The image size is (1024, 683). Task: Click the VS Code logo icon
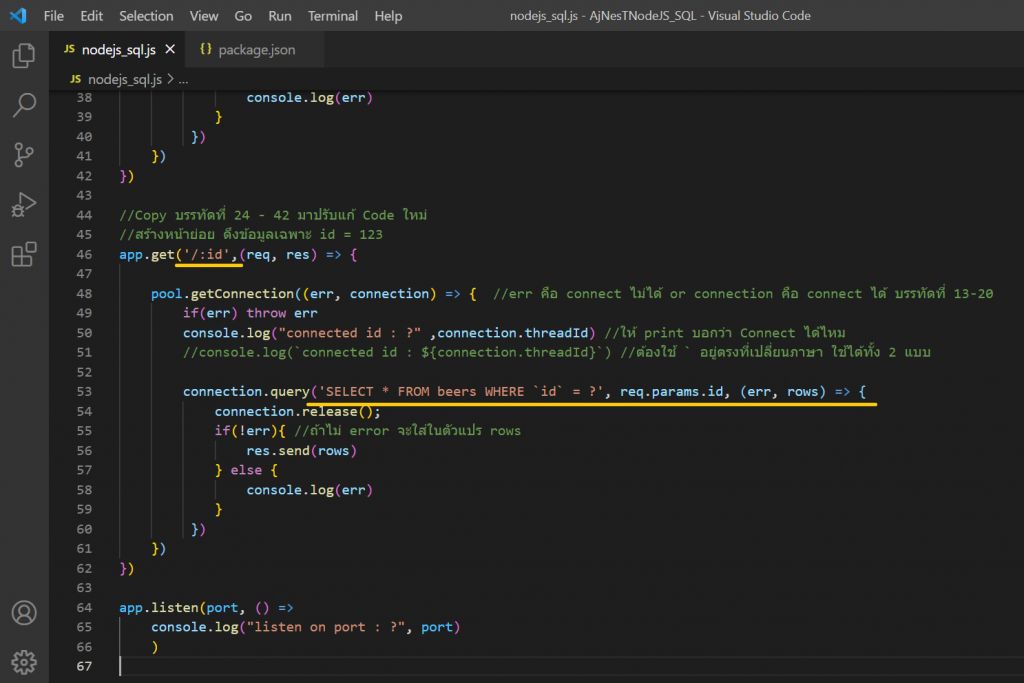click(x=18, y=16)
